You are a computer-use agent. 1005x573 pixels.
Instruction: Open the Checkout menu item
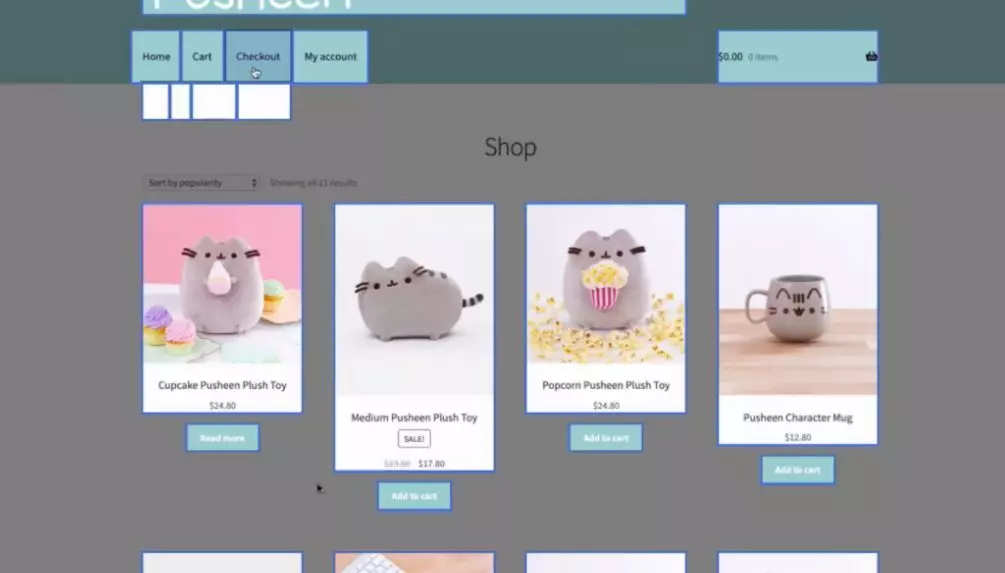[258, 56]
